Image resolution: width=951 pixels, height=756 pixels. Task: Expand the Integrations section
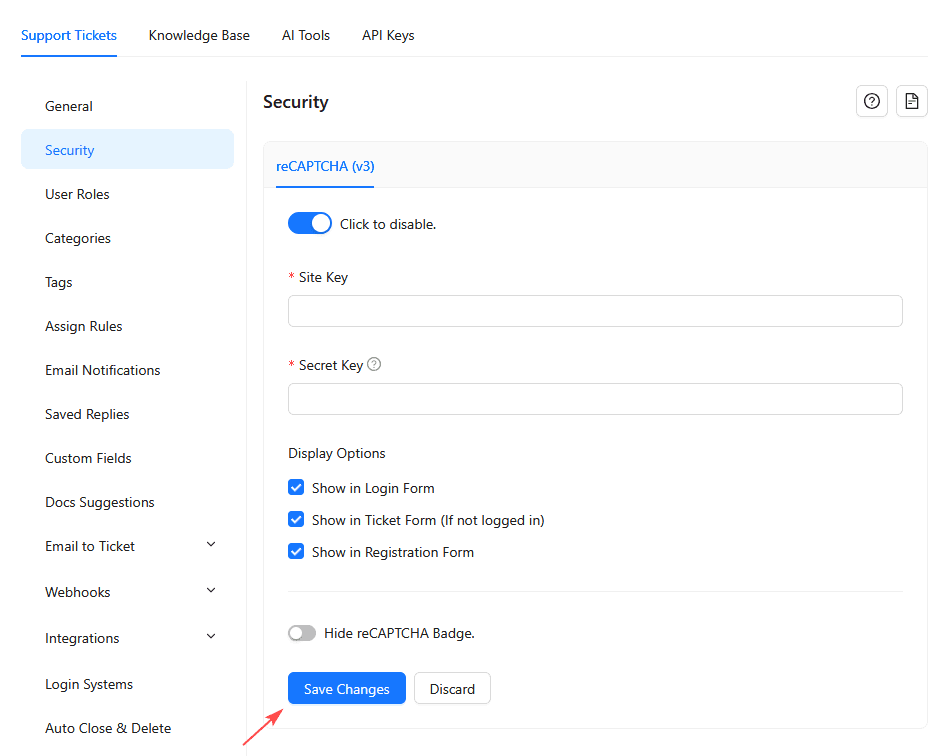[x=211, y=637]
